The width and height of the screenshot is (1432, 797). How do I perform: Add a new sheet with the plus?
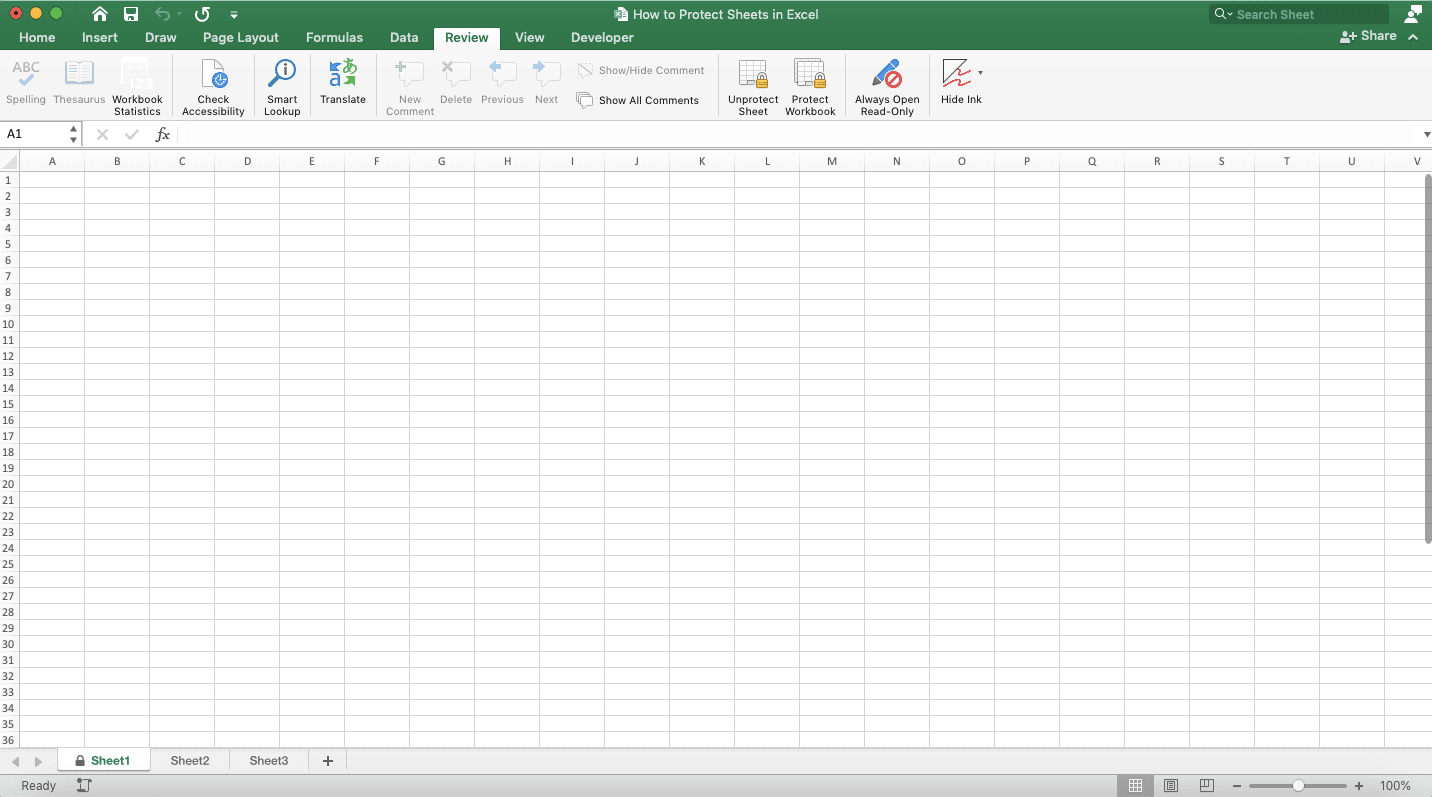pos(327,761)
